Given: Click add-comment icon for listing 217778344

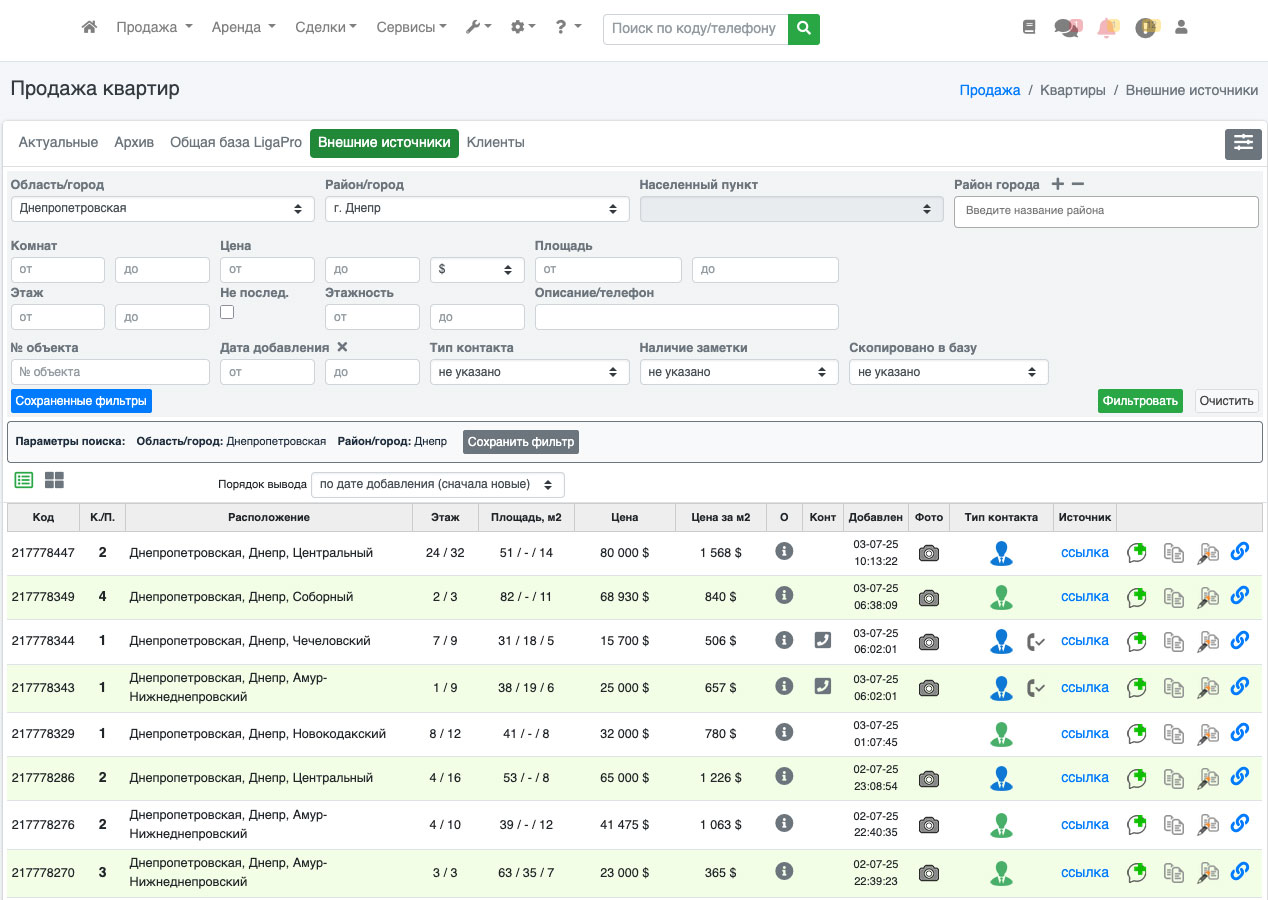Looking at the screenshot, I should [x=1136, y=641].
